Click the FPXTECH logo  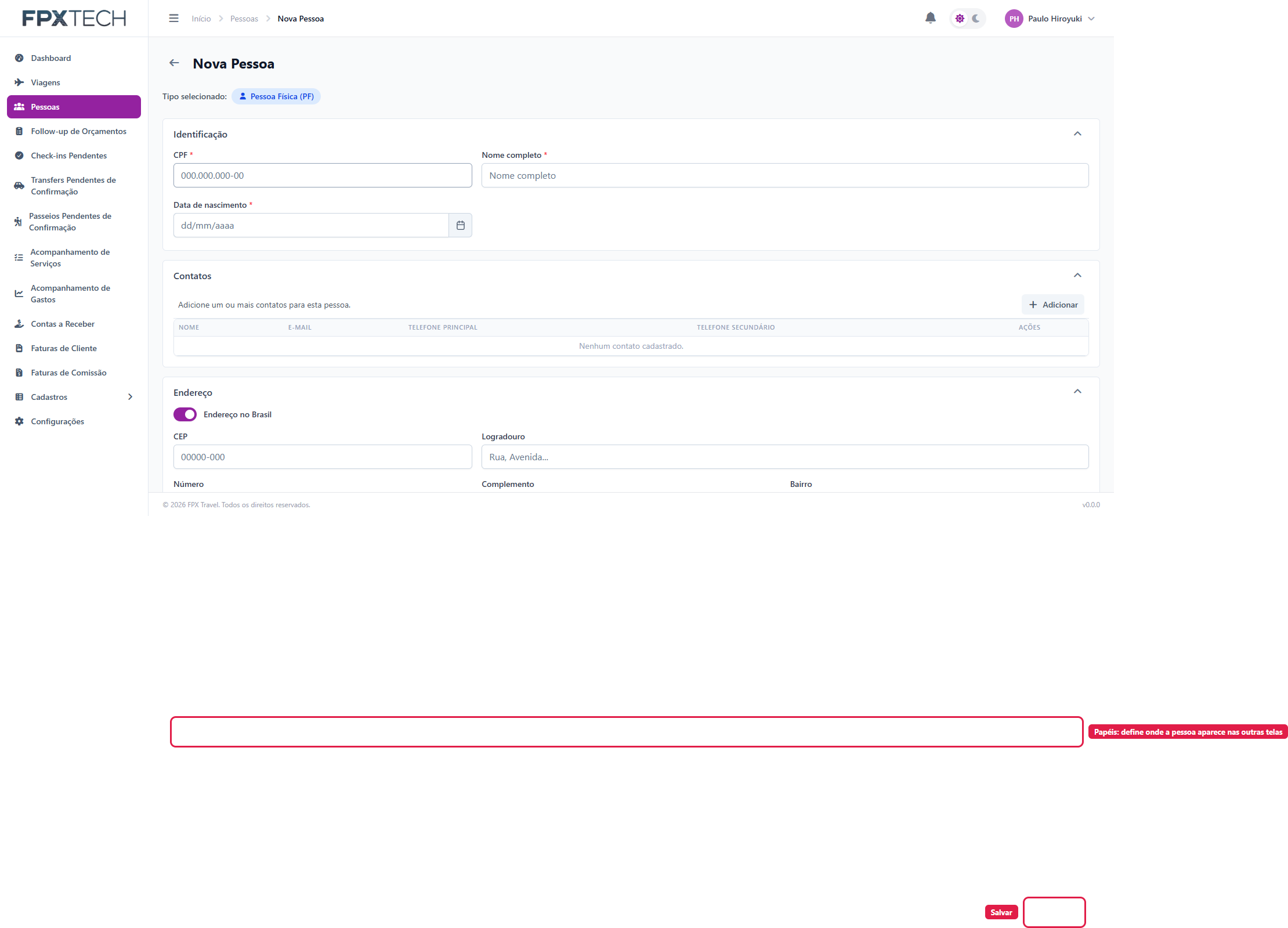coord(74,19)
